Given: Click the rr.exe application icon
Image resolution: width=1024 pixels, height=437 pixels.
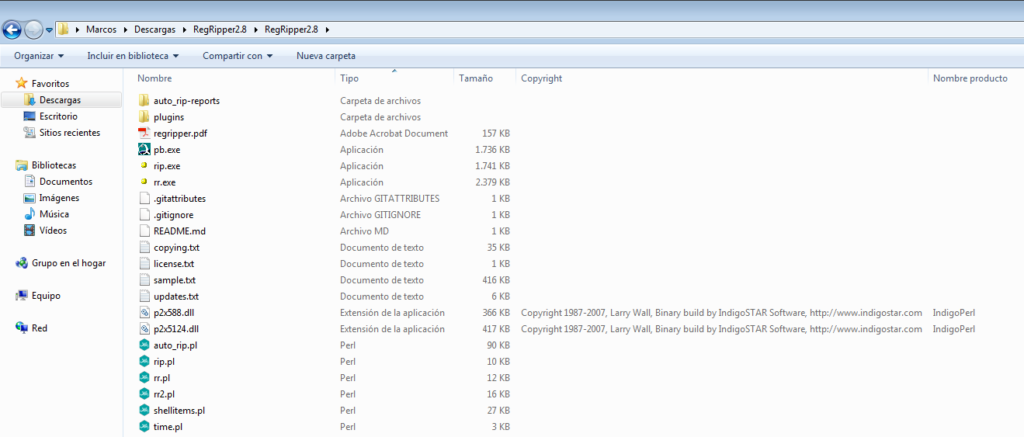Looking at the screenshot, I should point(144,182).
